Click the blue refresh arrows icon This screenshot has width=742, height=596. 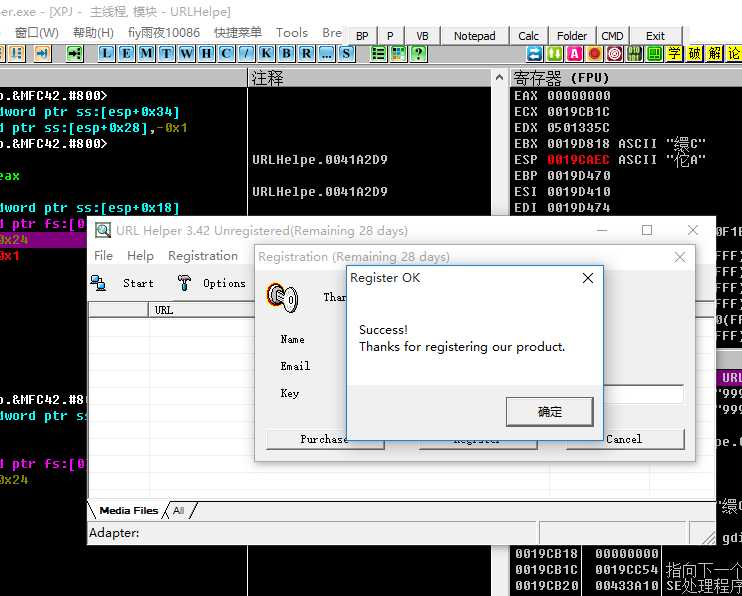(534, 53)
